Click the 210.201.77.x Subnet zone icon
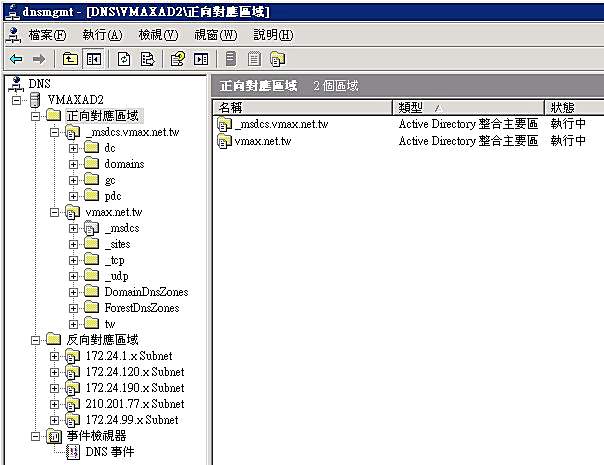 [x=72, y=404]
